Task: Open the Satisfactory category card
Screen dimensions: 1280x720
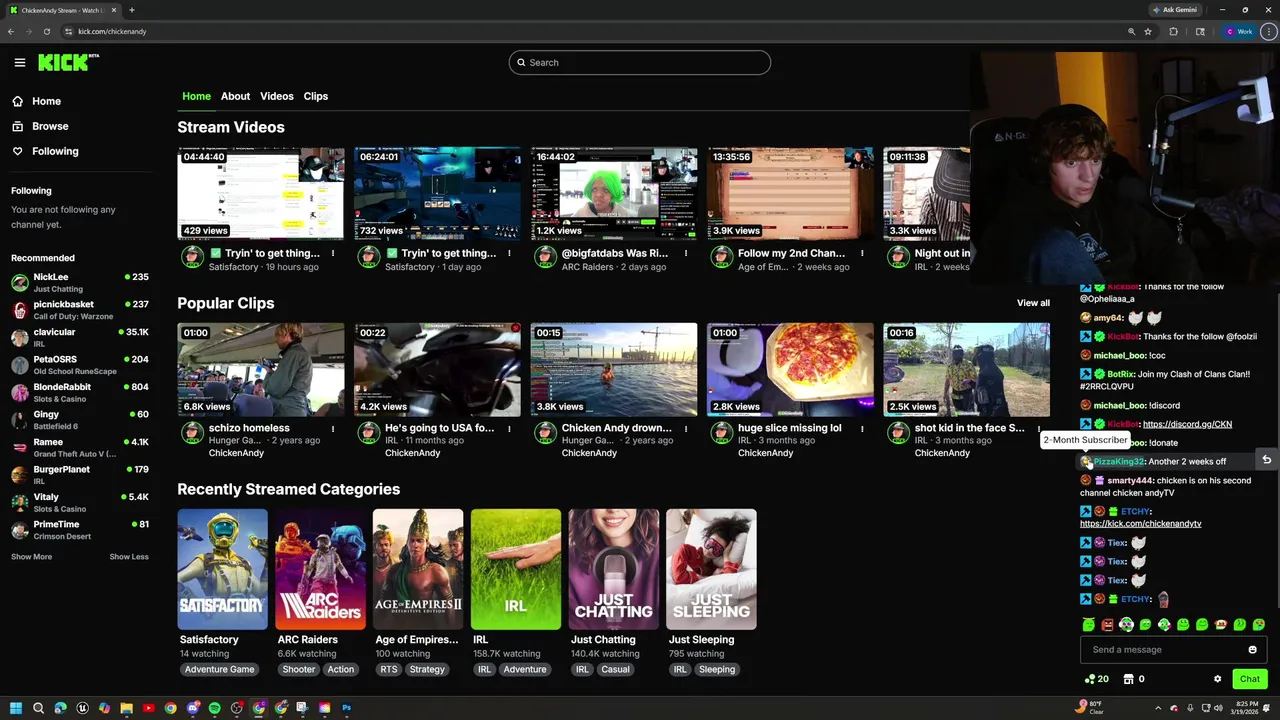Action: pos(222,570)
